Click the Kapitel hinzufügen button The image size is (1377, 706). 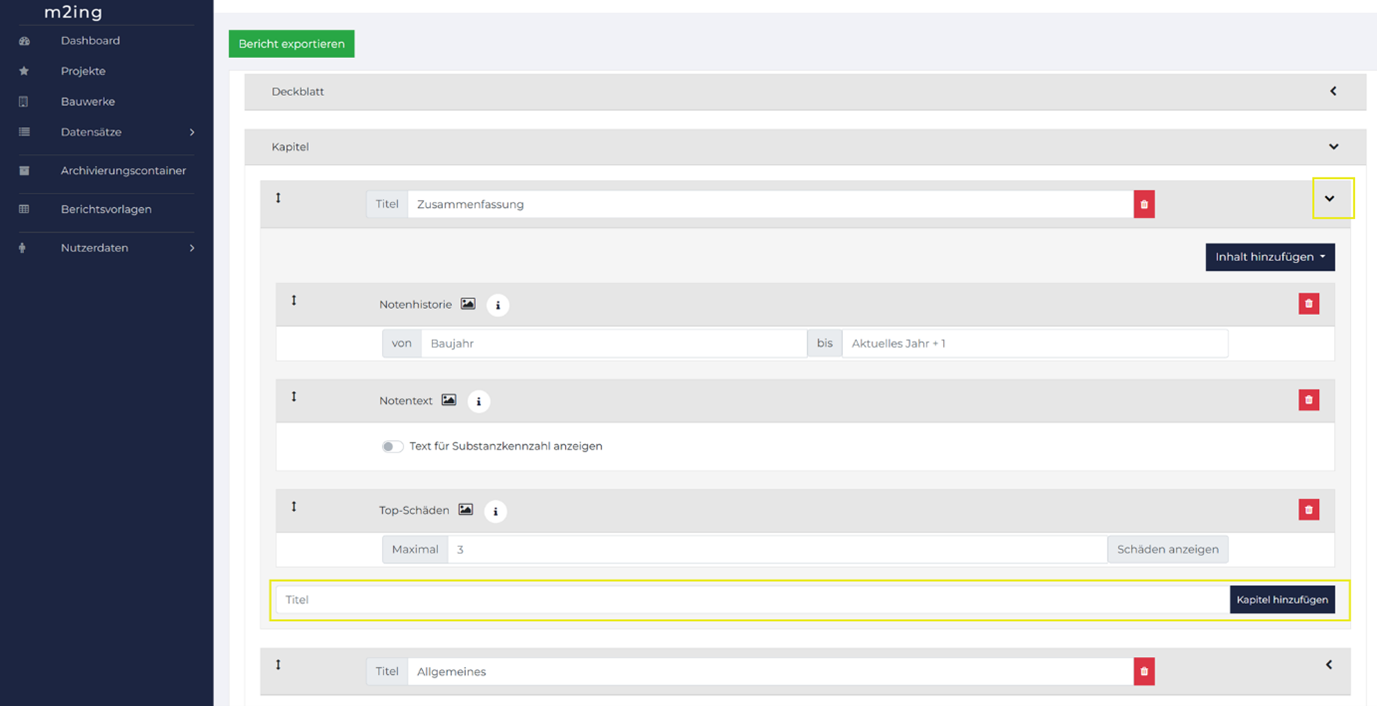coord(1282,600)
